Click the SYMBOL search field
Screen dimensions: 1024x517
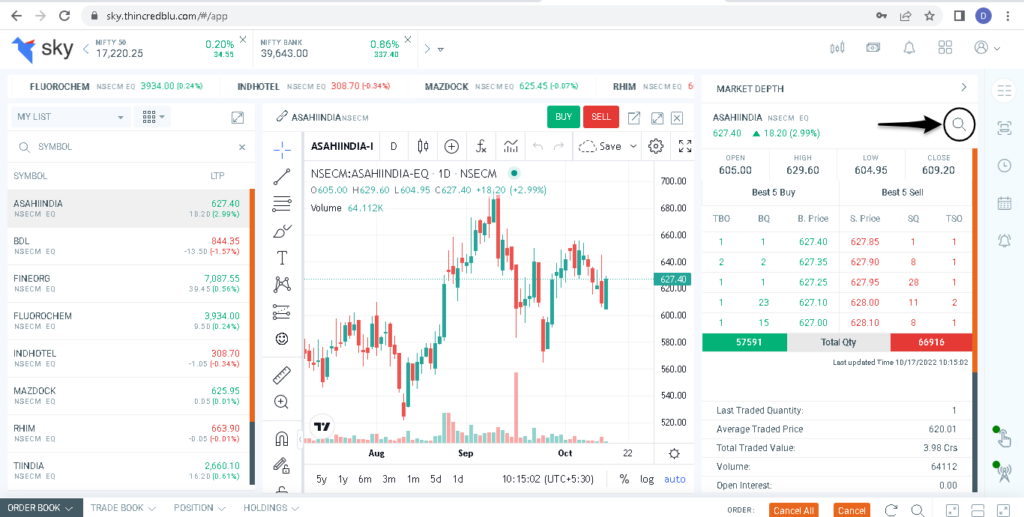[x=133, y=147]
